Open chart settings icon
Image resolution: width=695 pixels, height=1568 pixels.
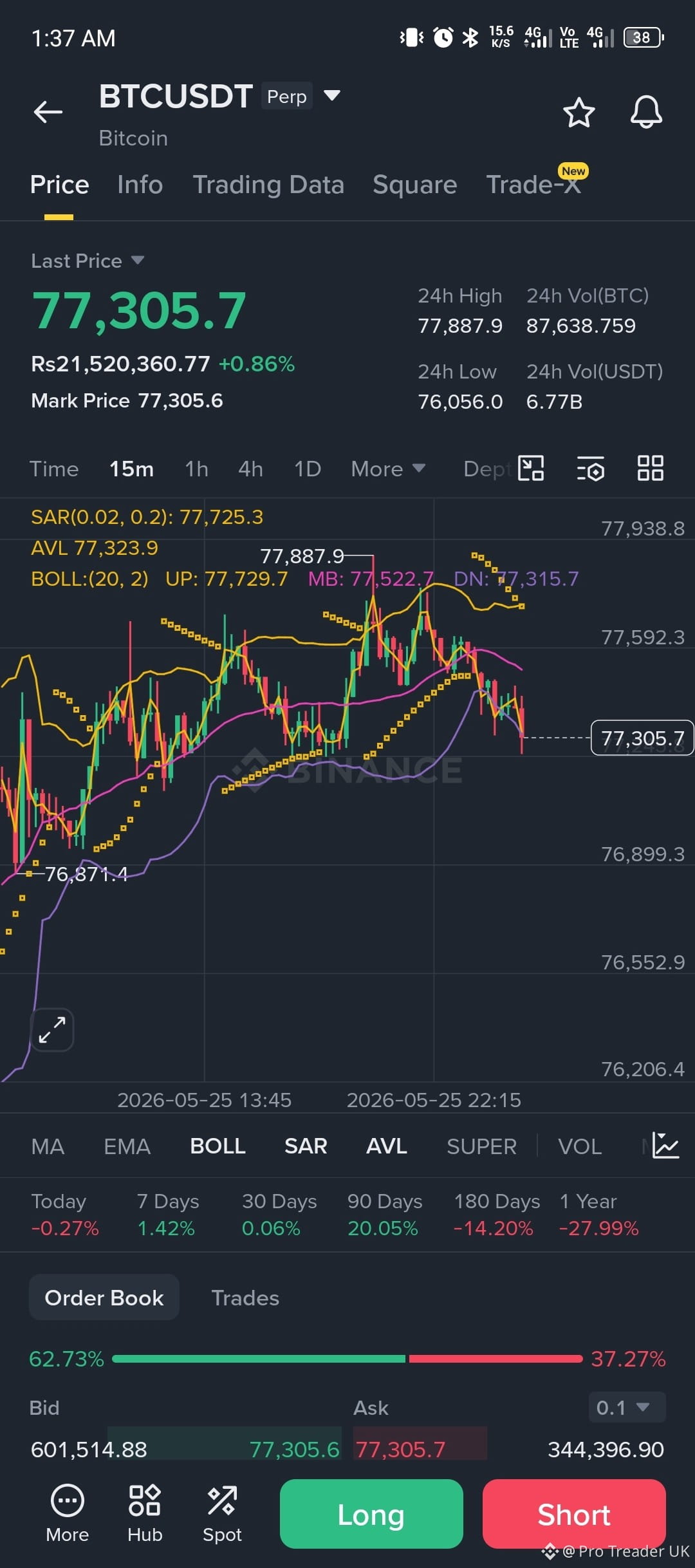tap(591, 468)
